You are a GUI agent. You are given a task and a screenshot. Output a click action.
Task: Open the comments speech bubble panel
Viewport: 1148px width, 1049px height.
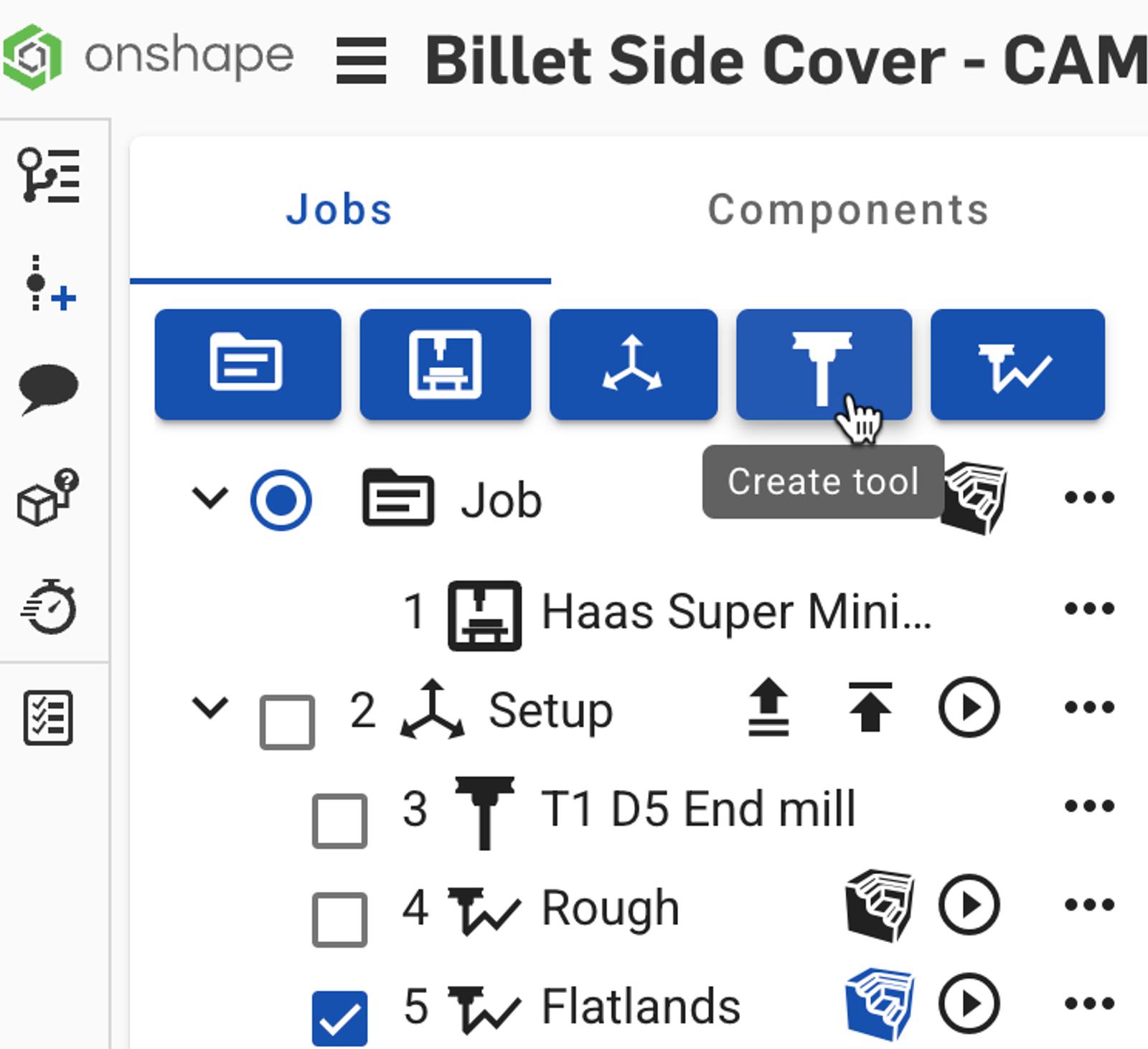[x=48, y=388]
